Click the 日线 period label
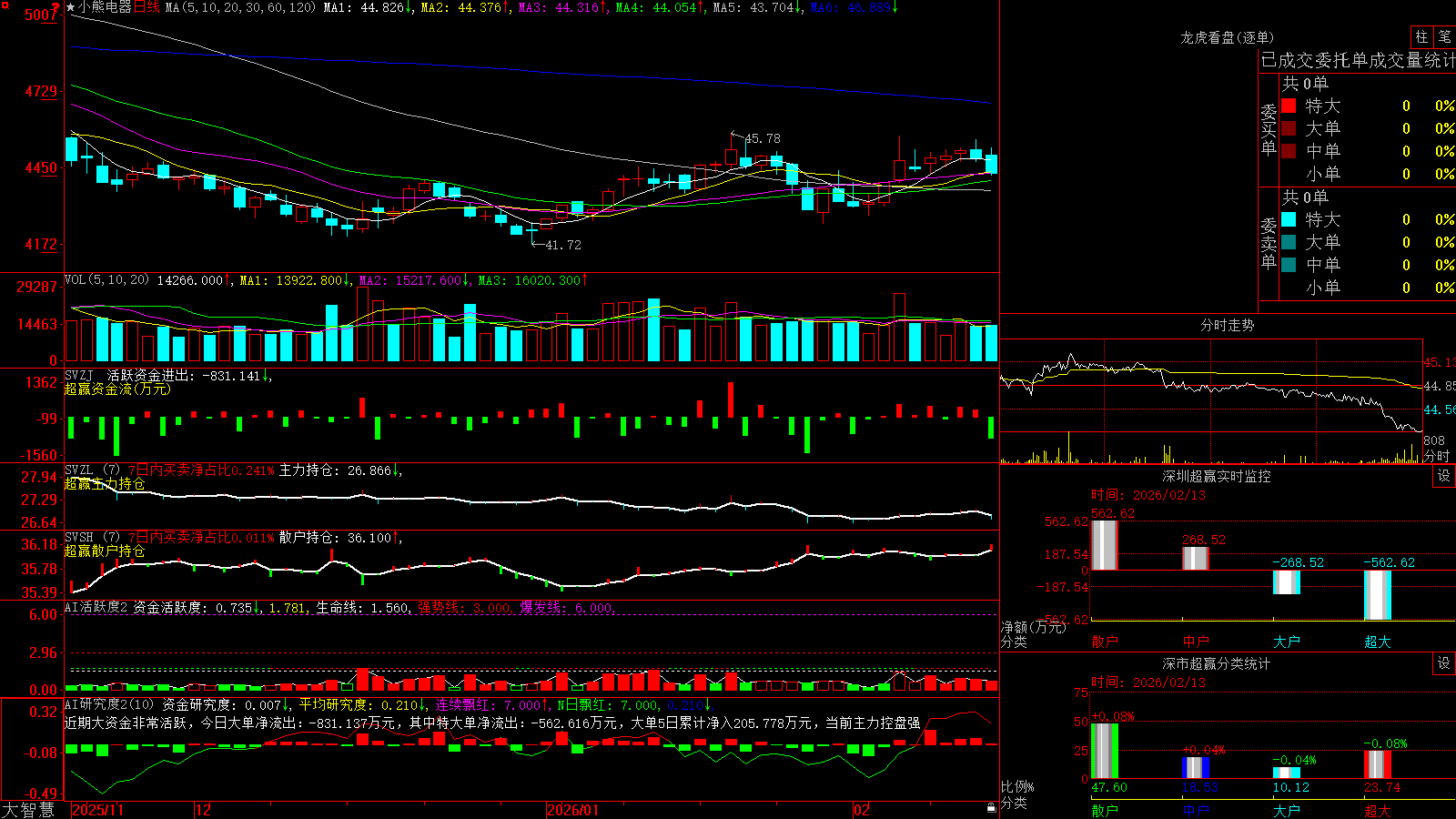This screenshot has height=819, width=1456. click(147, 7)
